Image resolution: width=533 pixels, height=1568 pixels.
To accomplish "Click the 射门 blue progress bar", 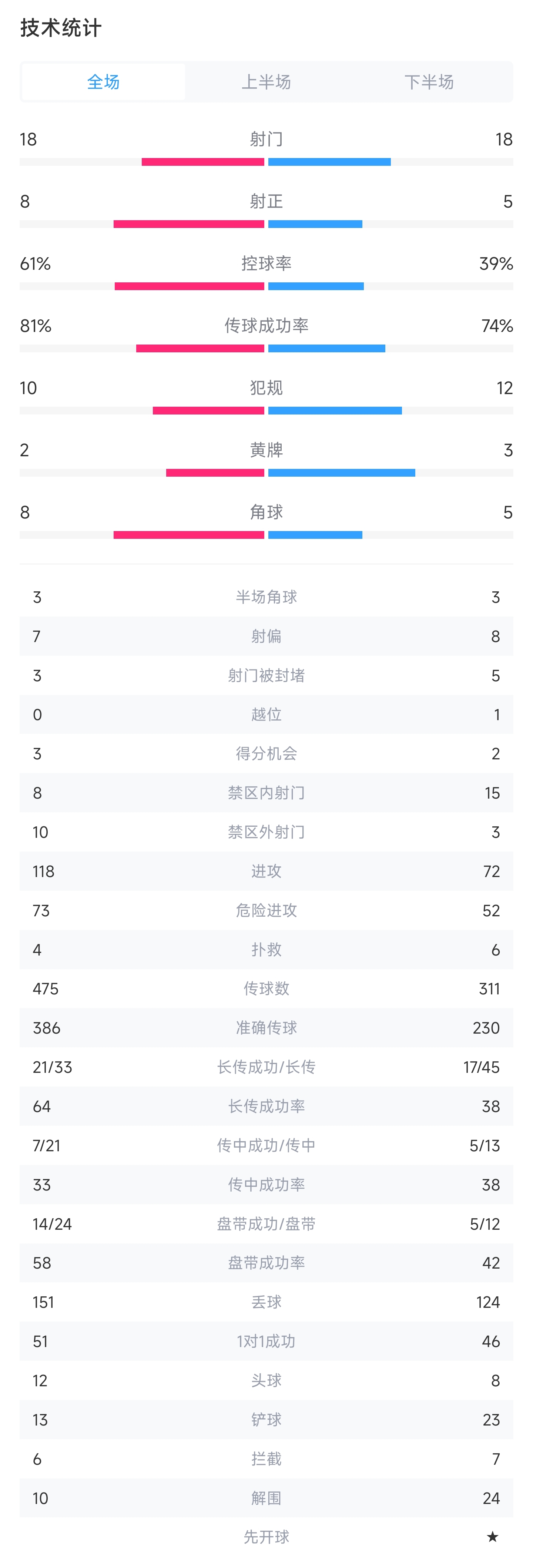I will coord(329,162).
